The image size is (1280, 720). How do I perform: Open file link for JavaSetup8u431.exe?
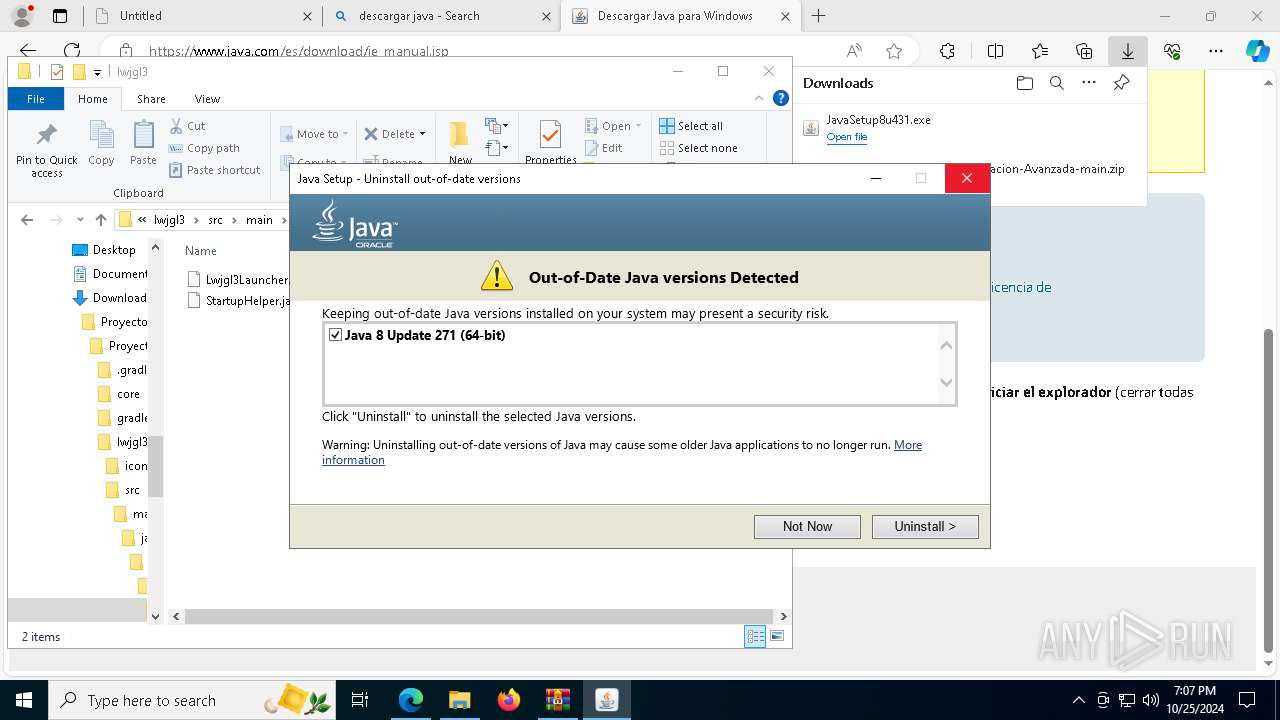[x=847, y=137]
